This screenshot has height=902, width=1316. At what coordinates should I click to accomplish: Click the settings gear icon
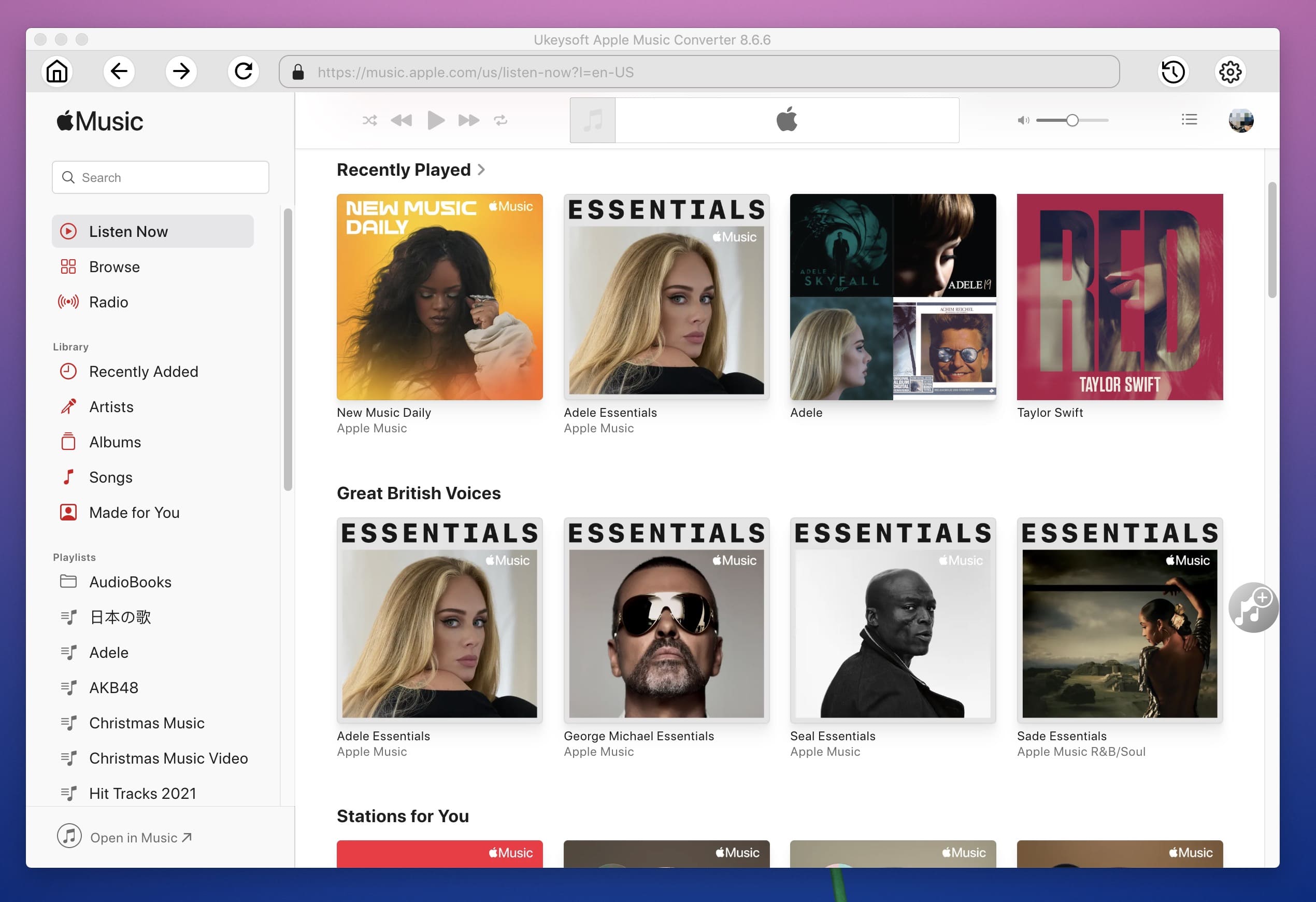pyautogui.click(x=1230, y=70)
